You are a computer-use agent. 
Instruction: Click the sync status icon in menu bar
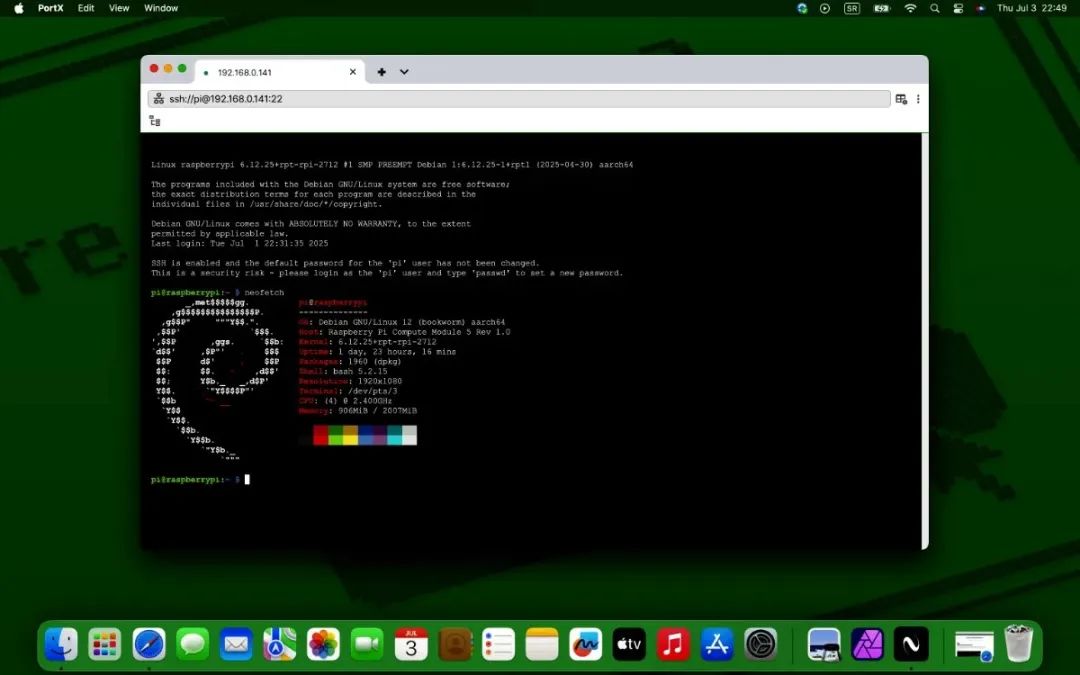[802, 8]
